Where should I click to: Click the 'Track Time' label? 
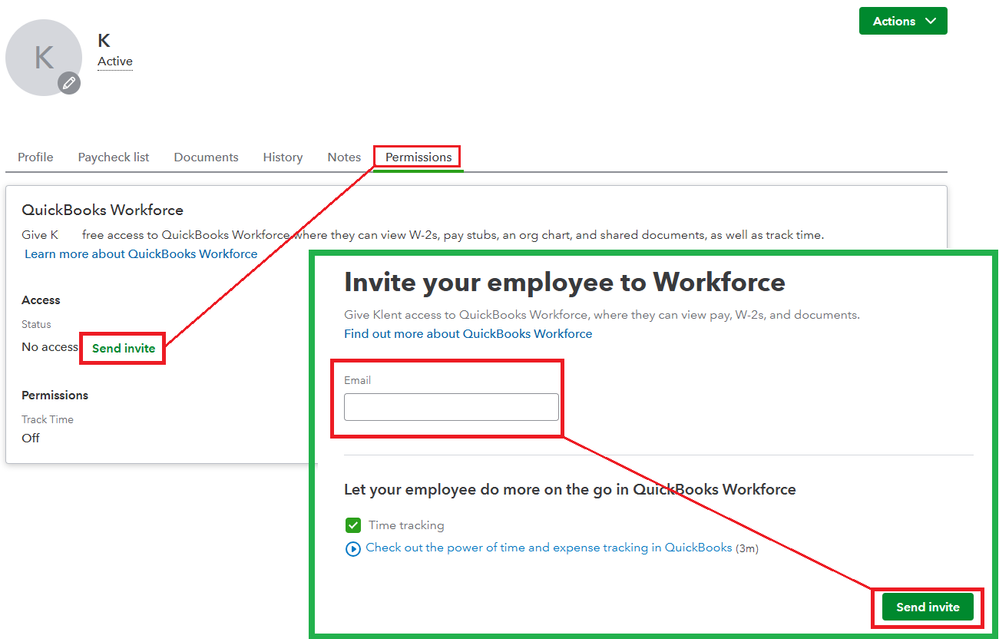pyautogui.click(x=47, y=419)
